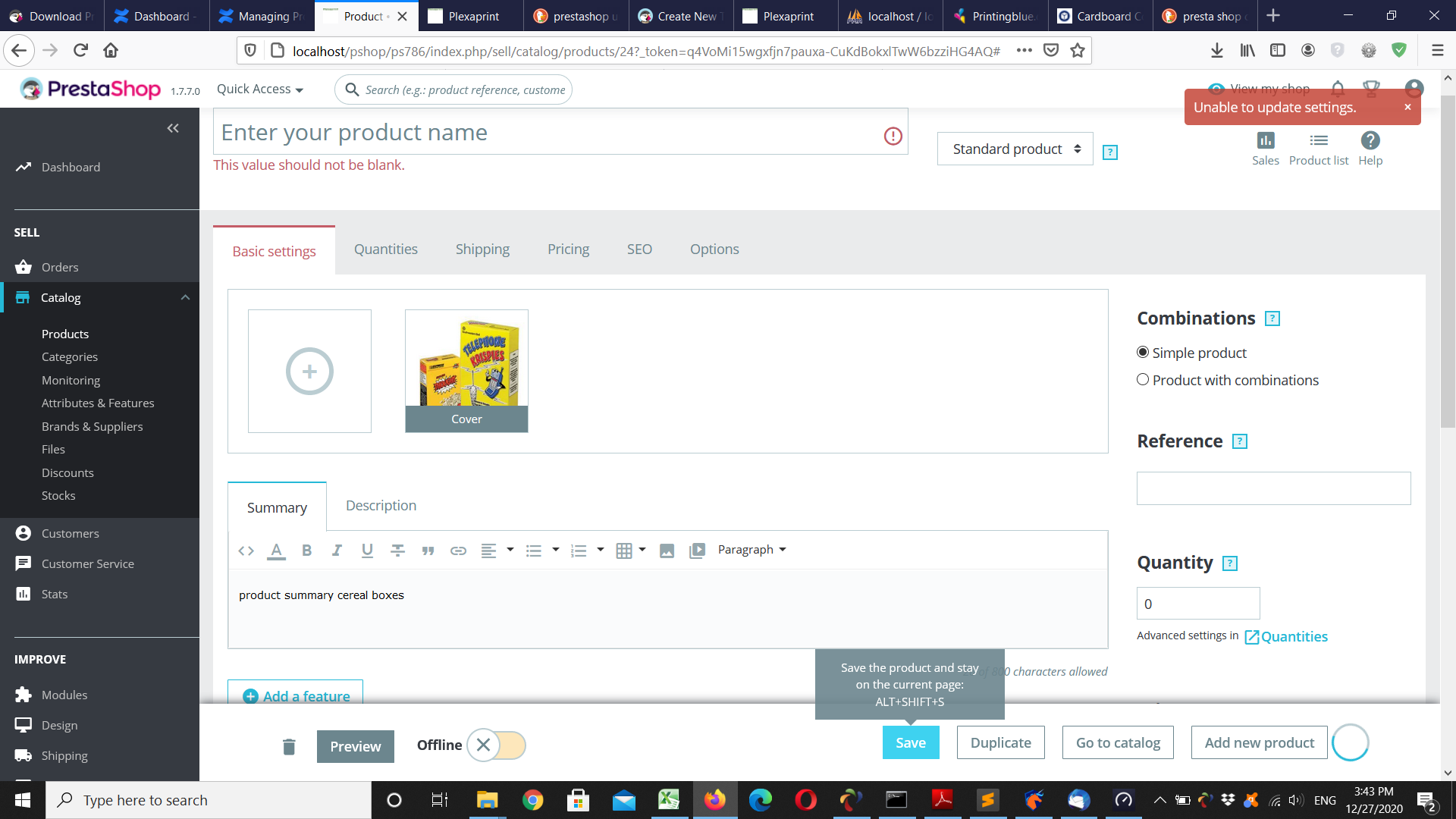Click the Save button

(x=910, y=742)
